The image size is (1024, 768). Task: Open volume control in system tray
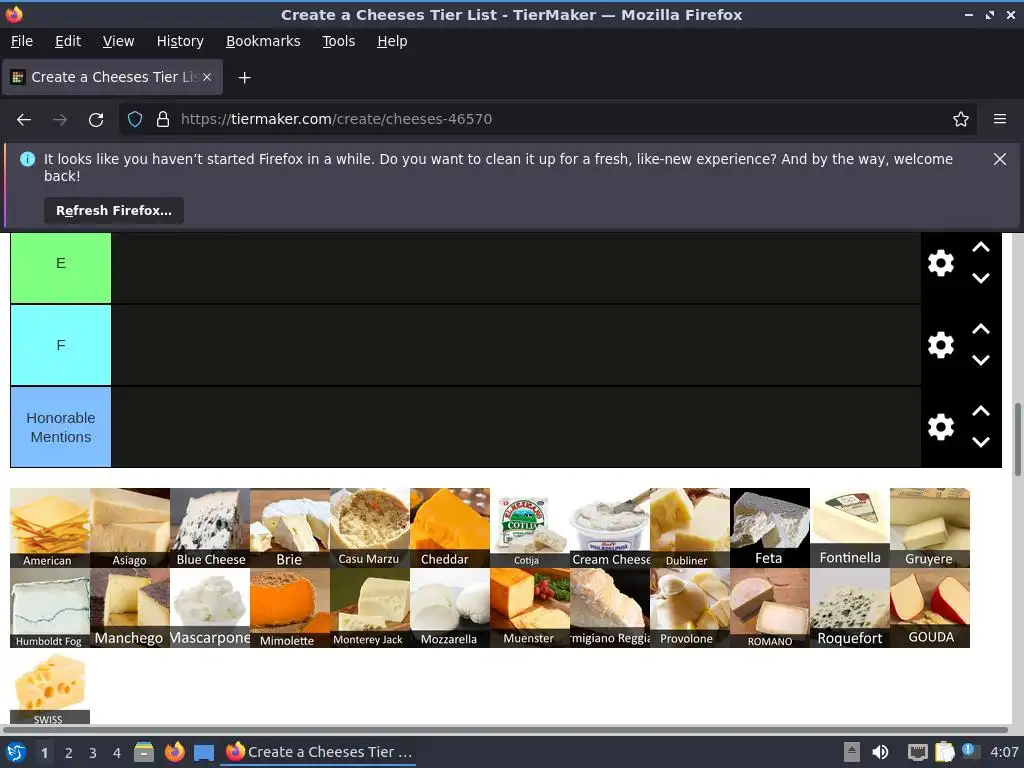click(880, 752)
